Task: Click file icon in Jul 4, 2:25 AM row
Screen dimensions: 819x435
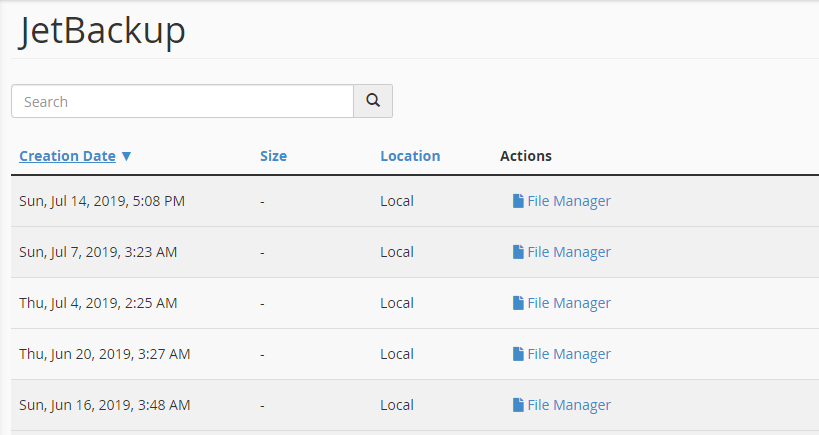Action: click(x=518, y=303)
